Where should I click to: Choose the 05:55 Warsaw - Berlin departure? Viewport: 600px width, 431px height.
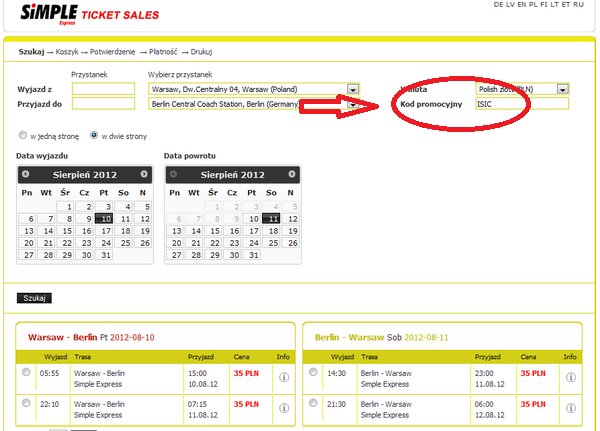coord(26,372)
